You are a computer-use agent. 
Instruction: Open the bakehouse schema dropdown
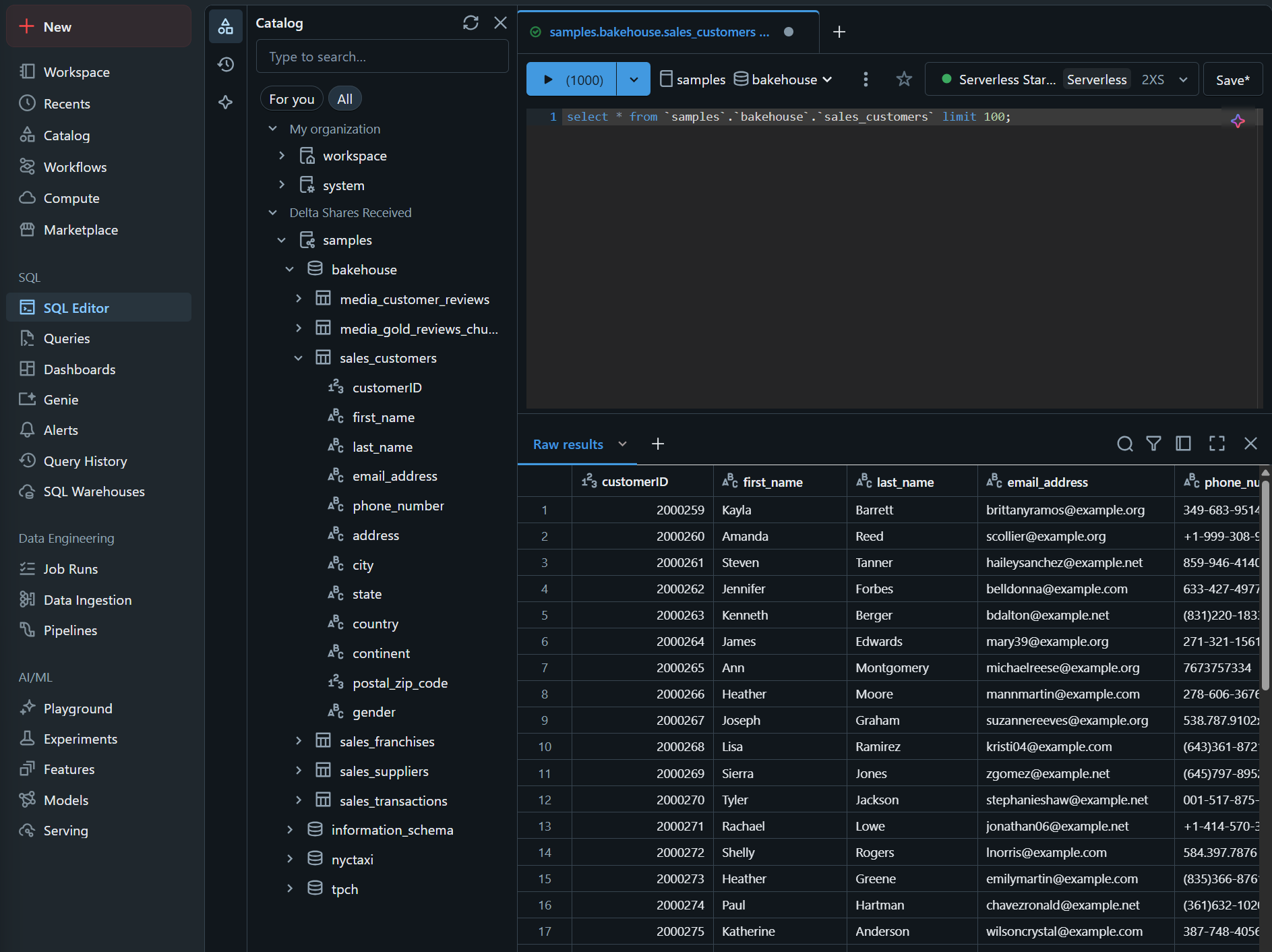(x=783, y=80)
